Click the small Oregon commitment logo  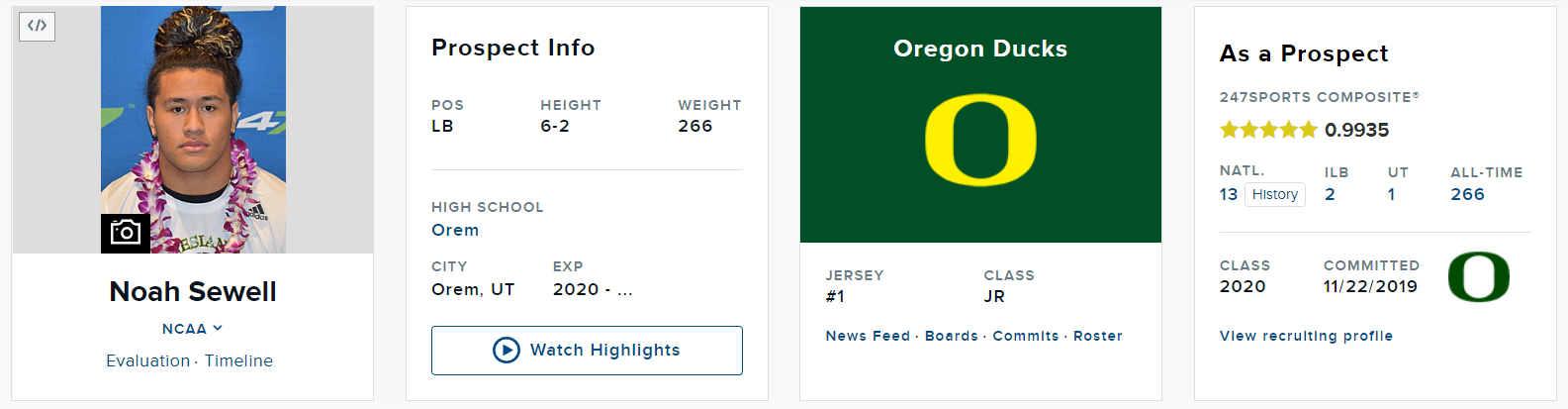1479,276
